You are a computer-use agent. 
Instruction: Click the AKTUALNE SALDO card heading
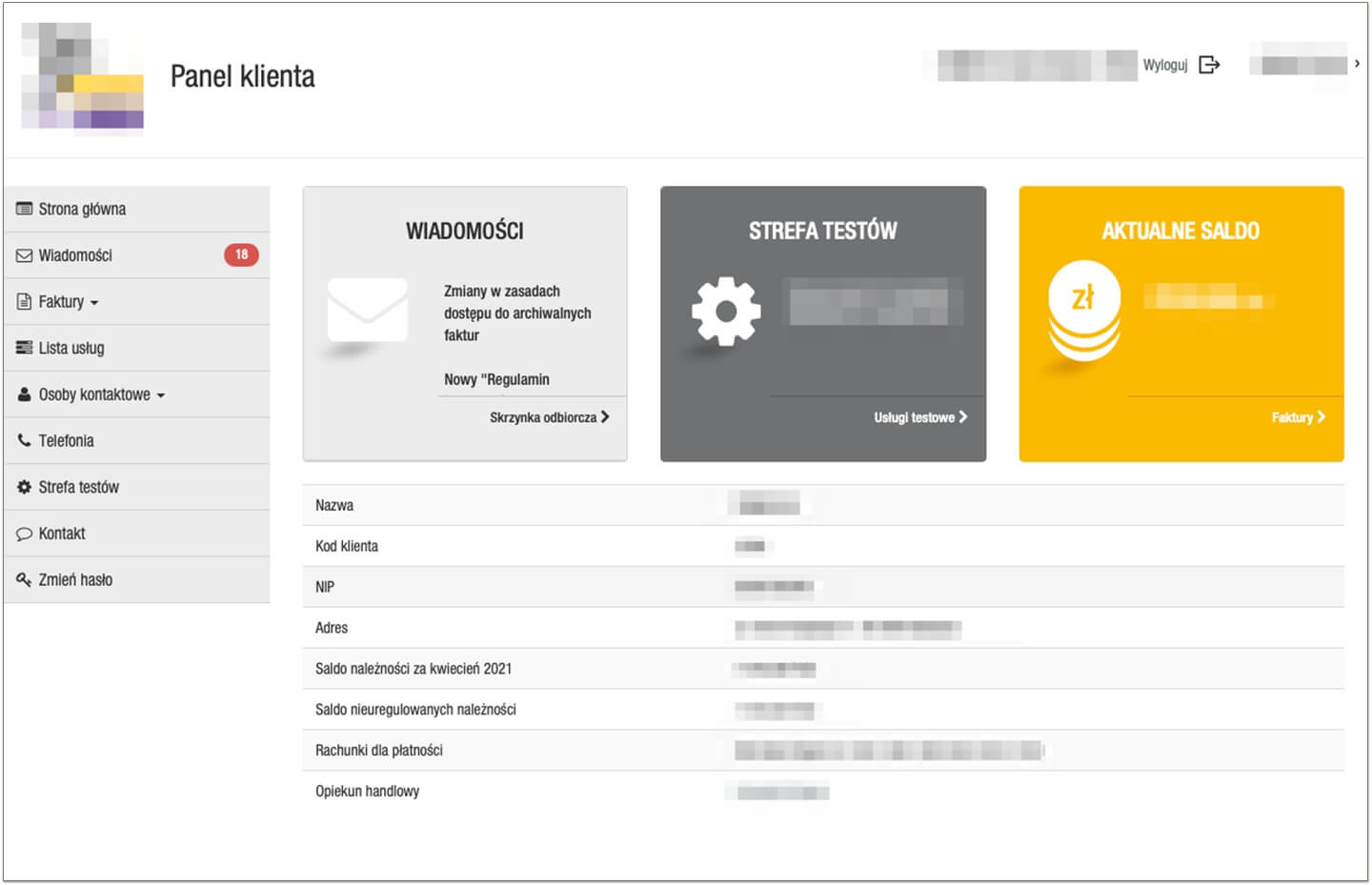click(1181, 231)
